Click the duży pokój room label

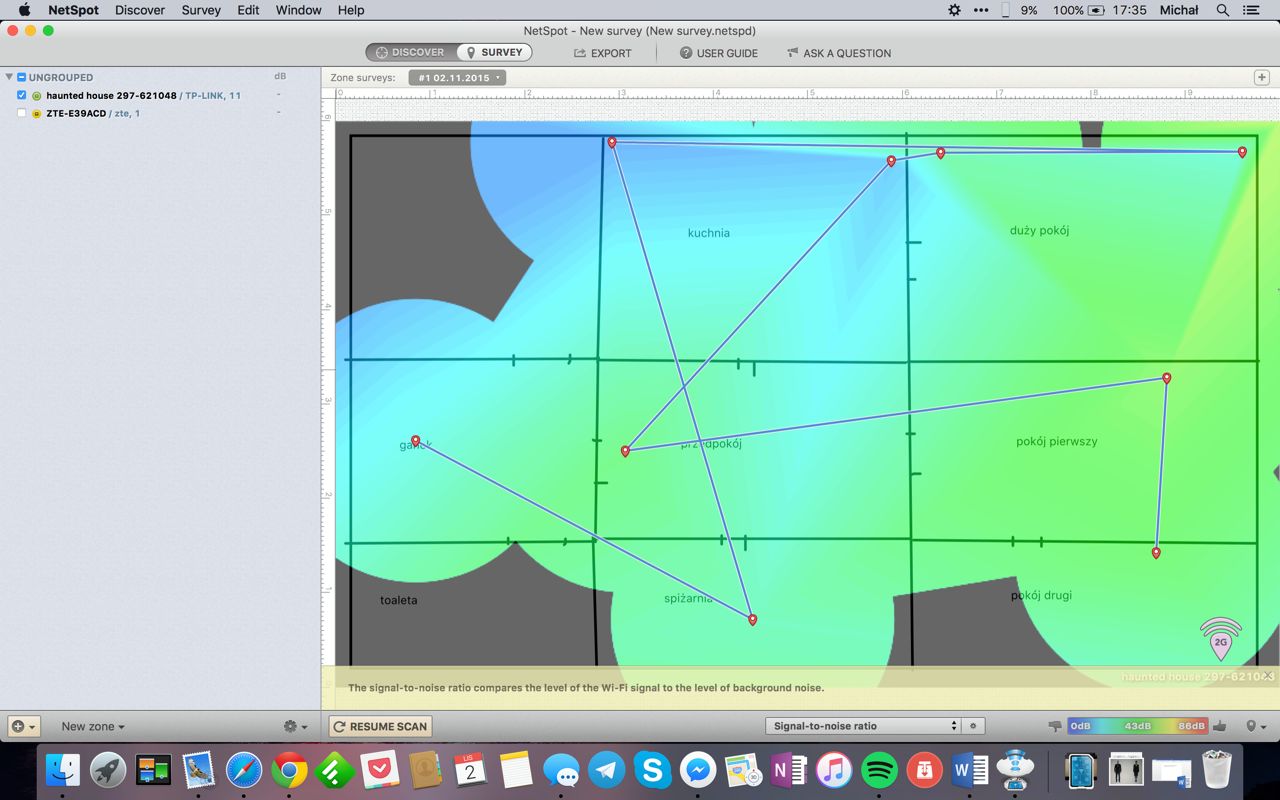pyautogui.click(x=1039, y=231)
